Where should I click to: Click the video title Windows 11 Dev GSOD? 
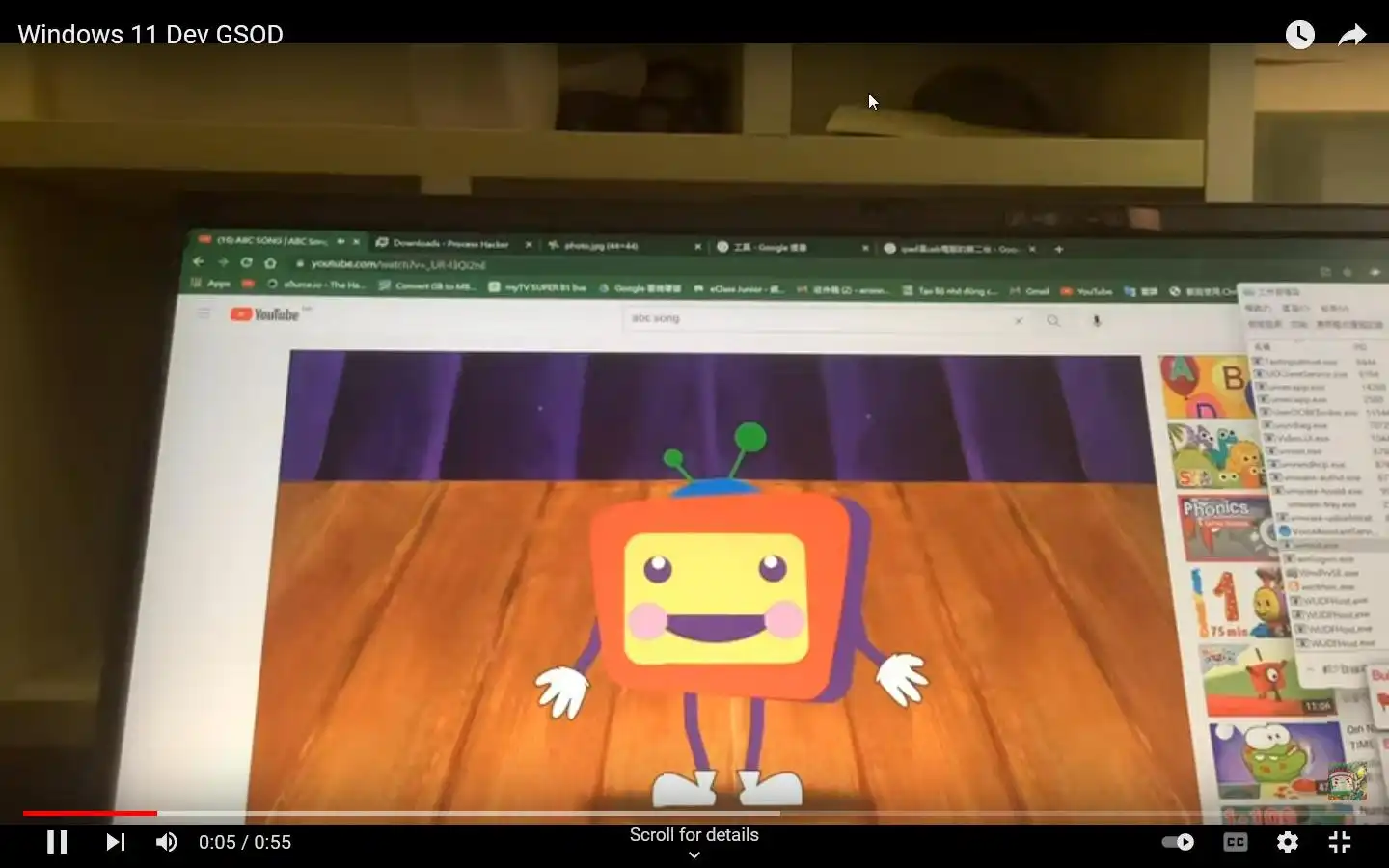point(150,35)
